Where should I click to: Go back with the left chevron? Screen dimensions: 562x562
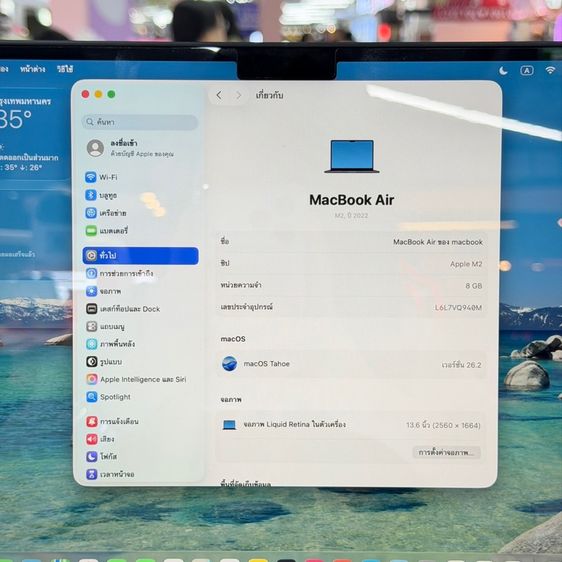pyautogui.click(x=219, y=95)
